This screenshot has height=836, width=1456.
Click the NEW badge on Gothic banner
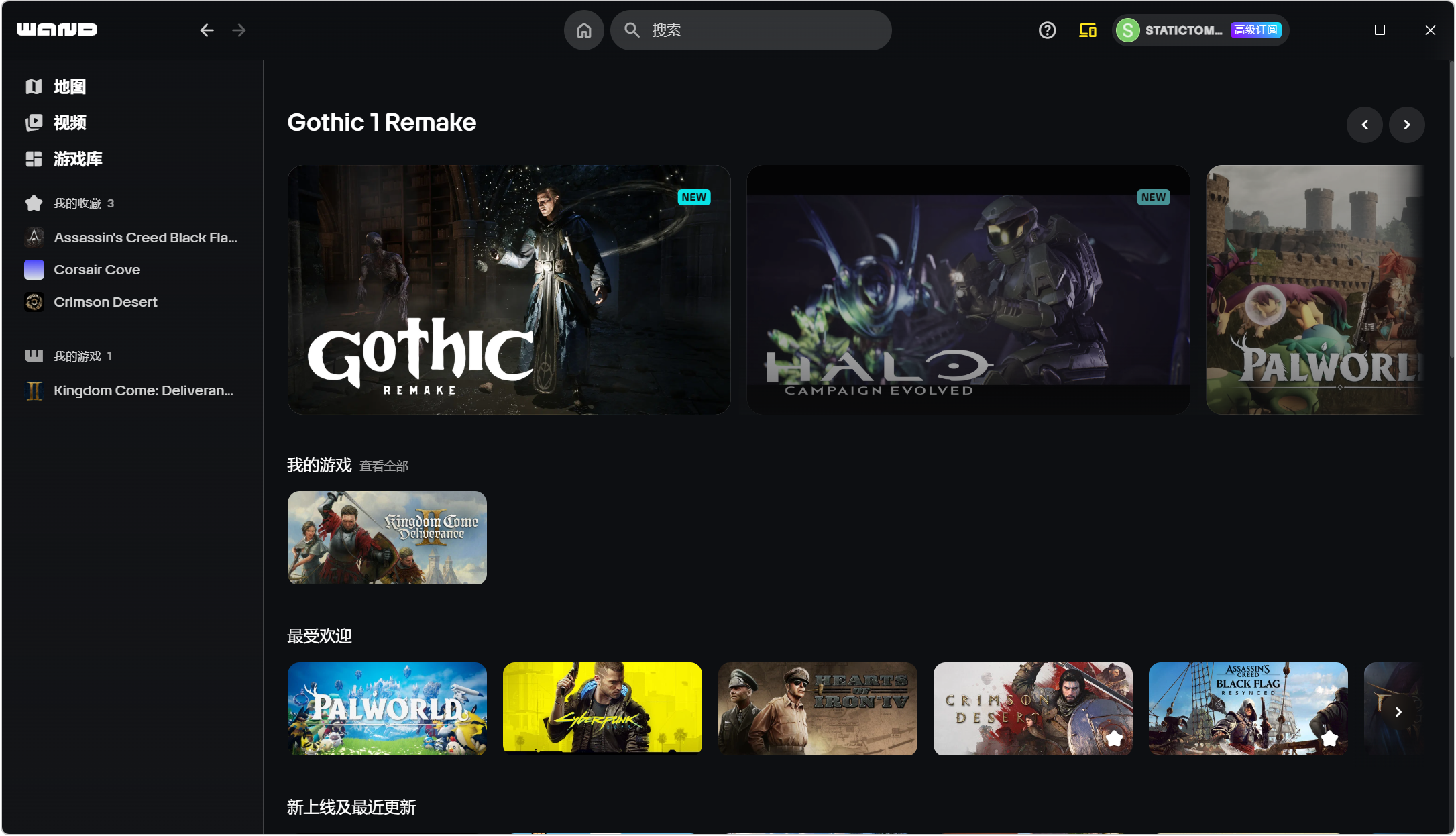pos(694,197)
